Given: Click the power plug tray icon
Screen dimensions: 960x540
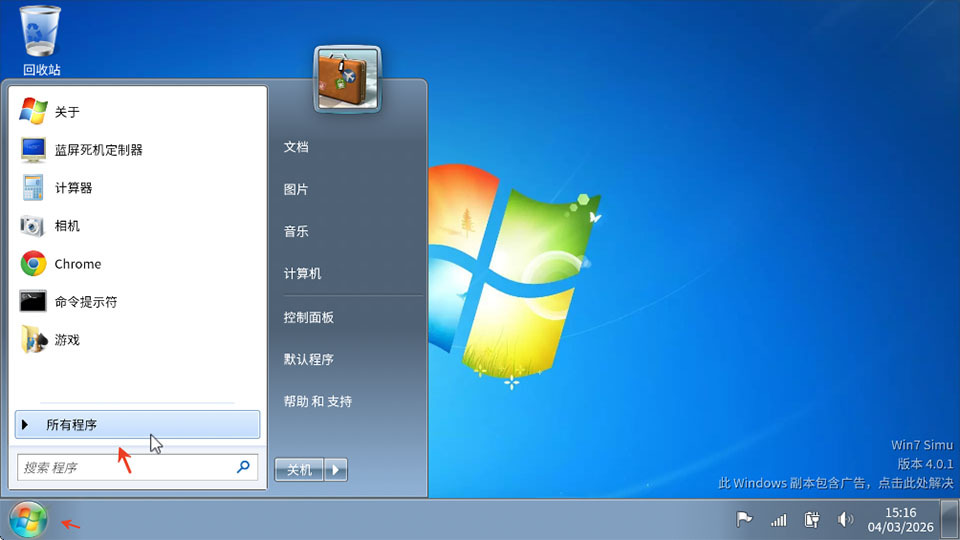Looking at the screenshot, I should point(812,520).
